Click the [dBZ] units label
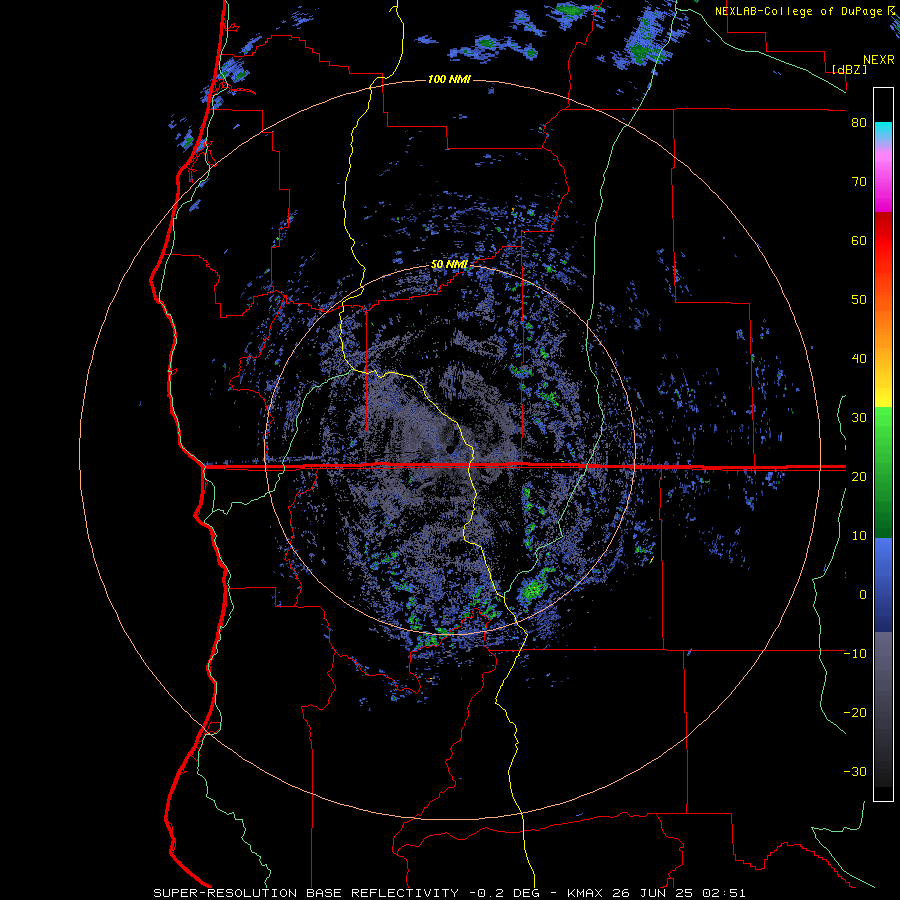Image resolution: width=900 pixels, height=900 pixels. (x=849, y=69)
